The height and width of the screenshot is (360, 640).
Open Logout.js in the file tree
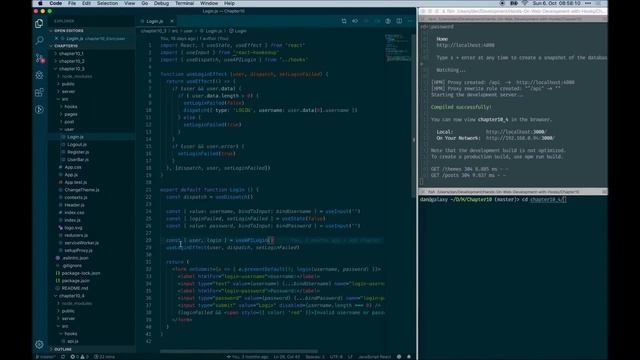77,144
